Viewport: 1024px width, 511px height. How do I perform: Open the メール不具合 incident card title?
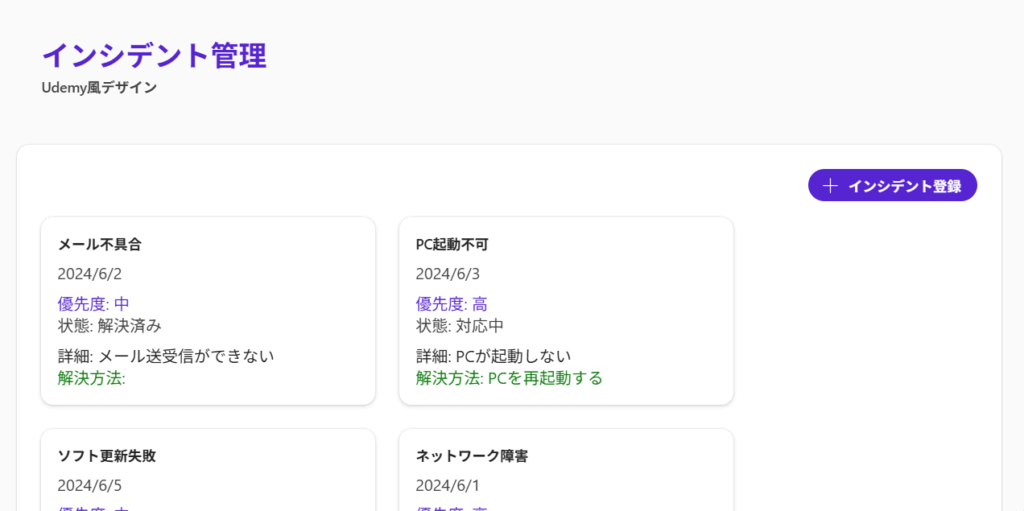pos(100,244)
